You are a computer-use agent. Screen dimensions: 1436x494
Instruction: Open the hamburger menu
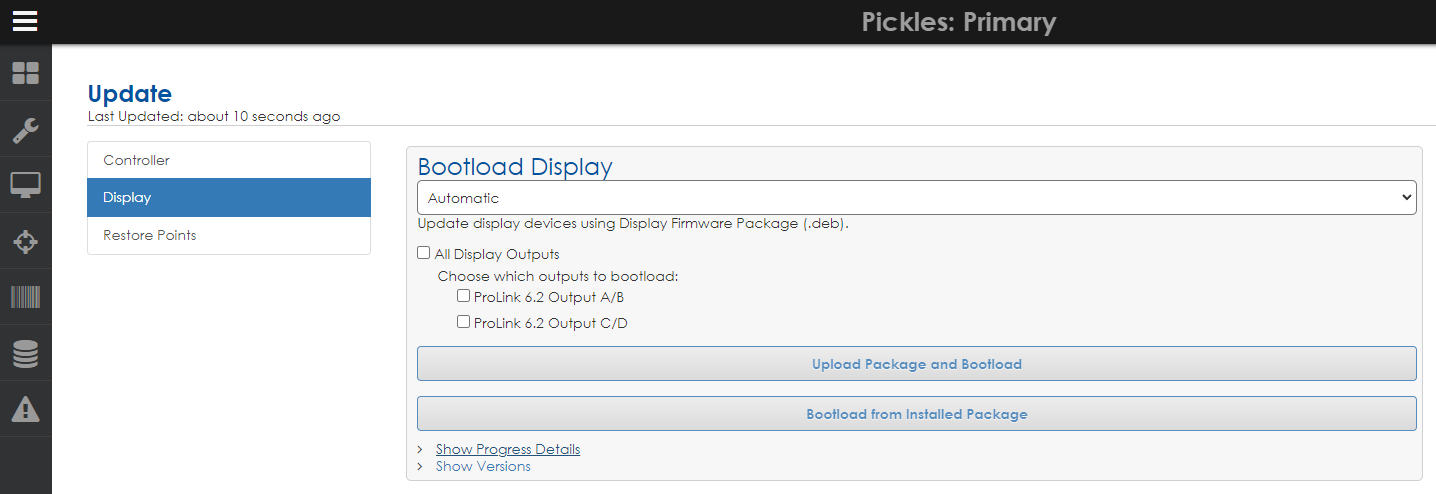tap(25, 21)
